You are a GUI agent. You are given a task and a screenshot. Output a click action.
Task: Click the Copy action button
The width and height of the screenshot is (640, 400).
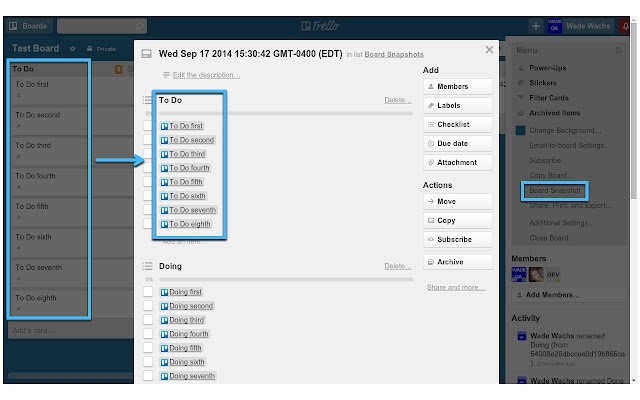click(458, 220)
